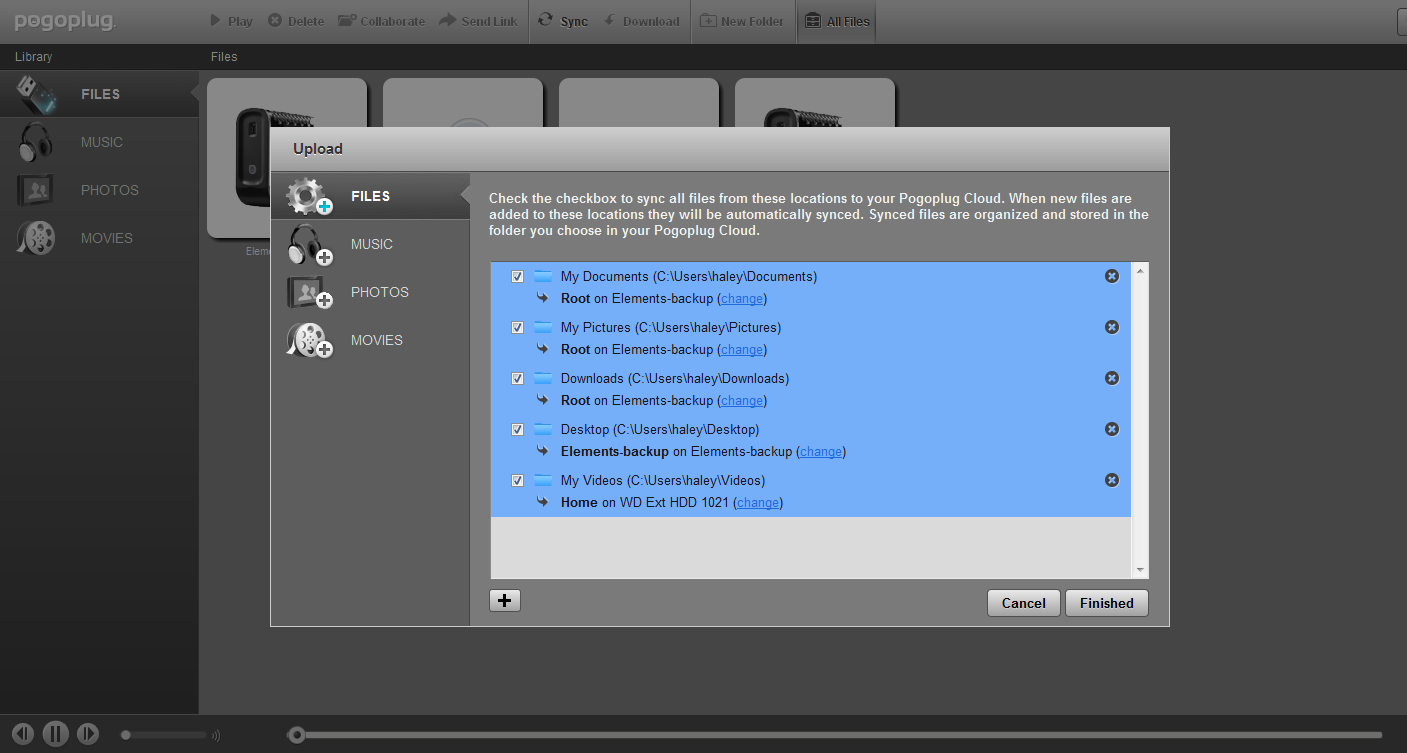
Task: Select MOVIES in the Library sidebar
Action: pos(99,238)
